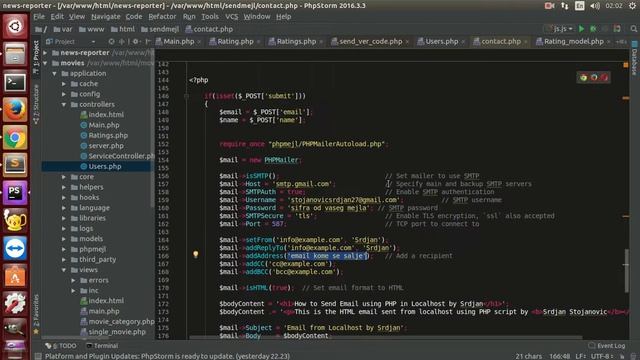Expand the cache folder
The height and width of the screenshot is (360, 640).
64,84
